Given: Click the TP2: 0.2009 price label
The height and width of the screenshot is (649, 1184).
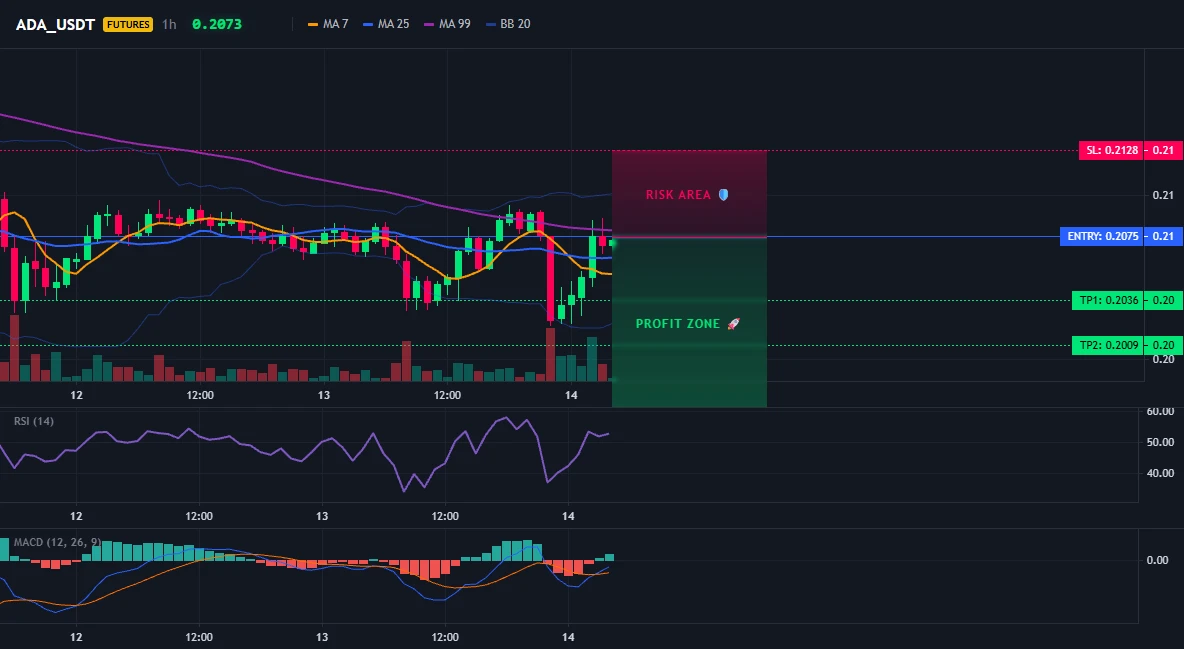Looking at the screenshot, I should (1108, 345).
